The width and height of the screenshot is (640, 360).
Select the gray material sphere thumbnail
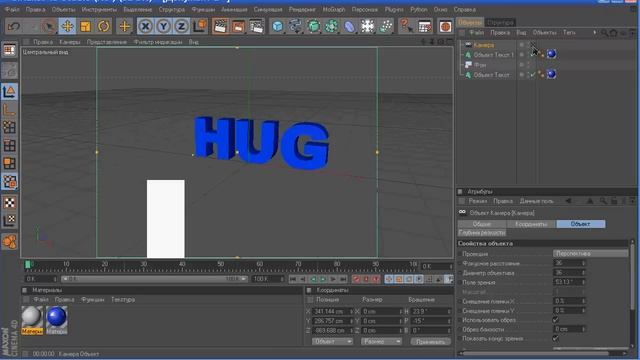pos(32,318)
